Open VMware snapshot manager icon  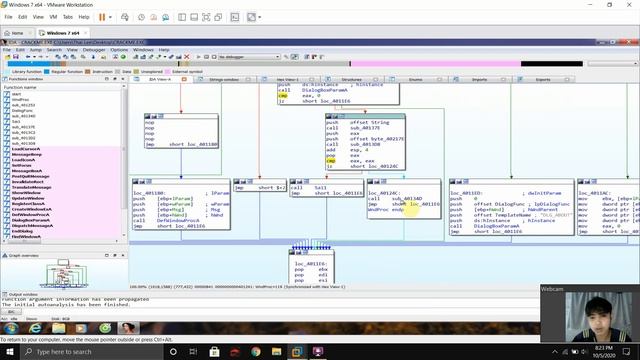[x=166, y=17]
